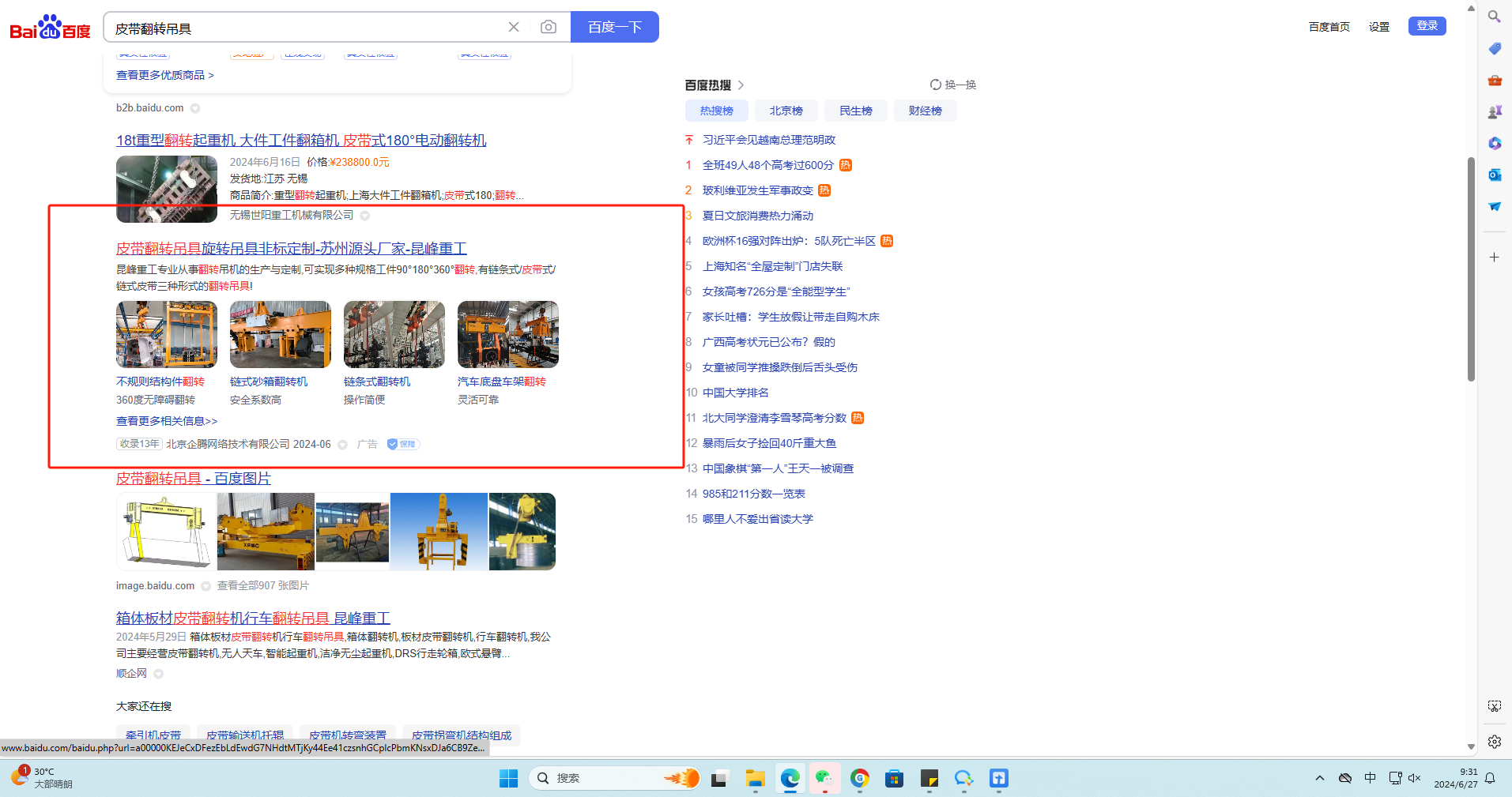
Task: Click the camera image search icon
Action: [548, 28]
